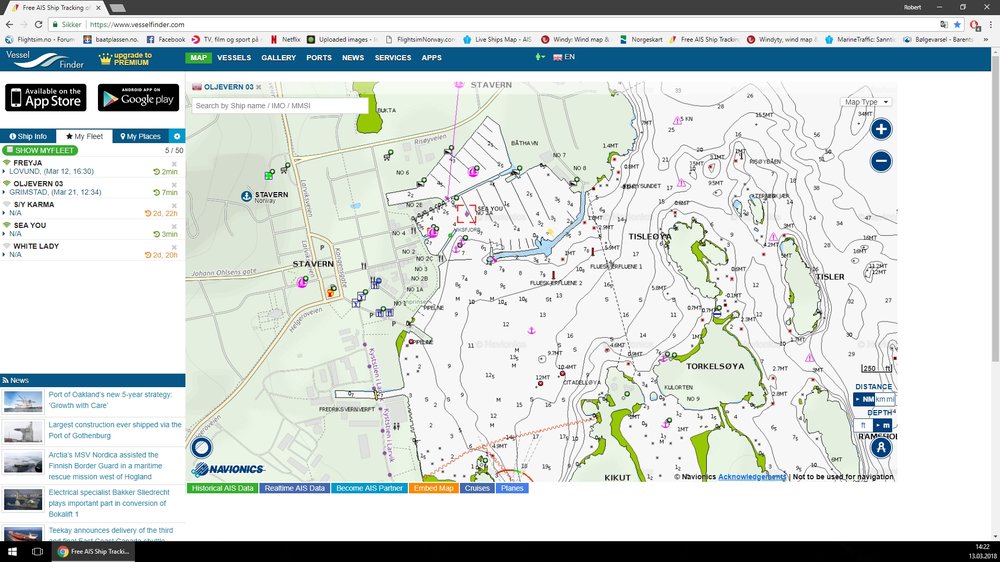This screenshot has width=1000, height=562.
Task: Set depth unit to m
Action: click(884, 425)
